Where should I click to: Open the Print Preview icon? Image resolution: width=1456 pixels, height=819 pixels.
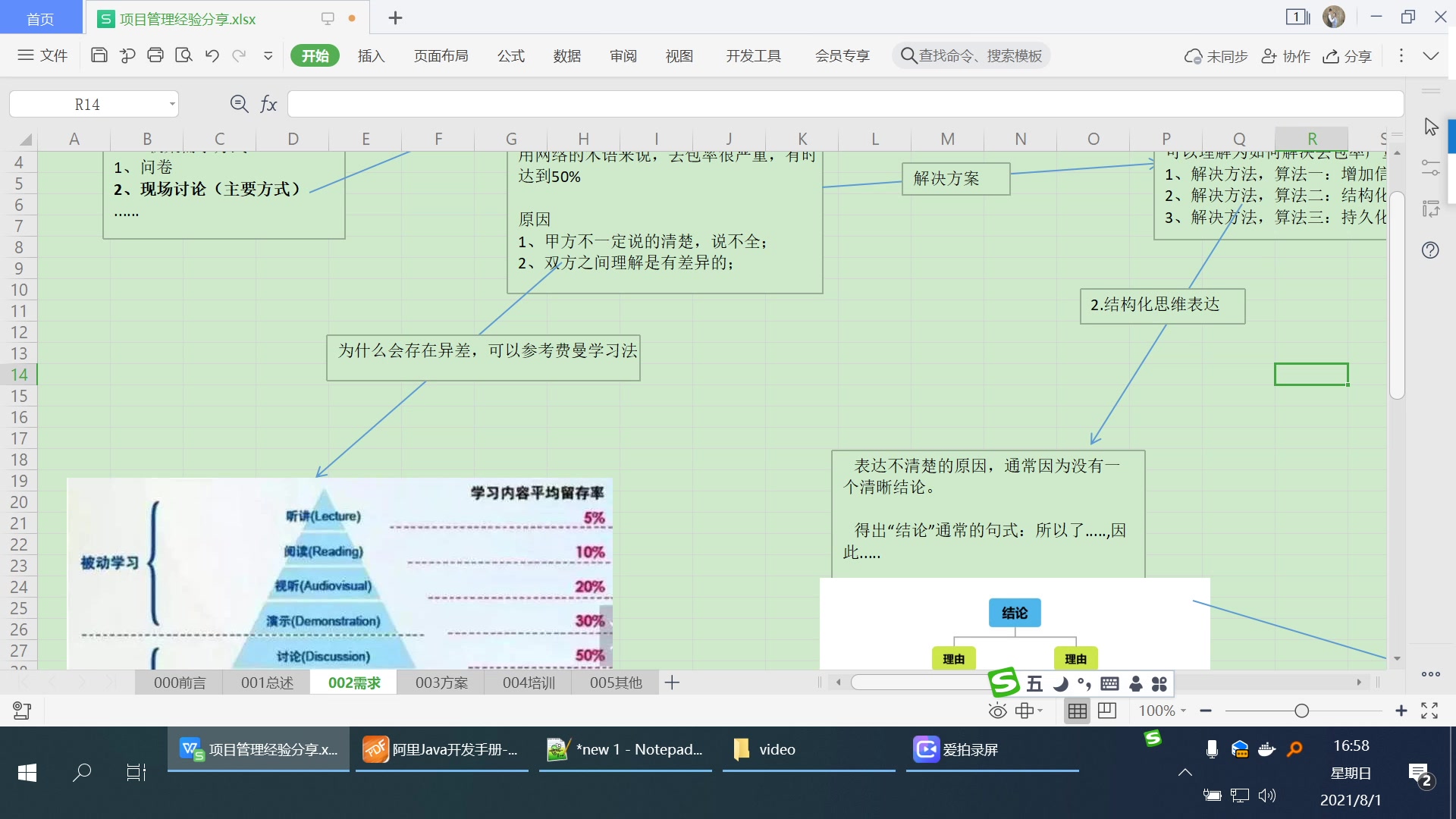[x=184, y=55]
